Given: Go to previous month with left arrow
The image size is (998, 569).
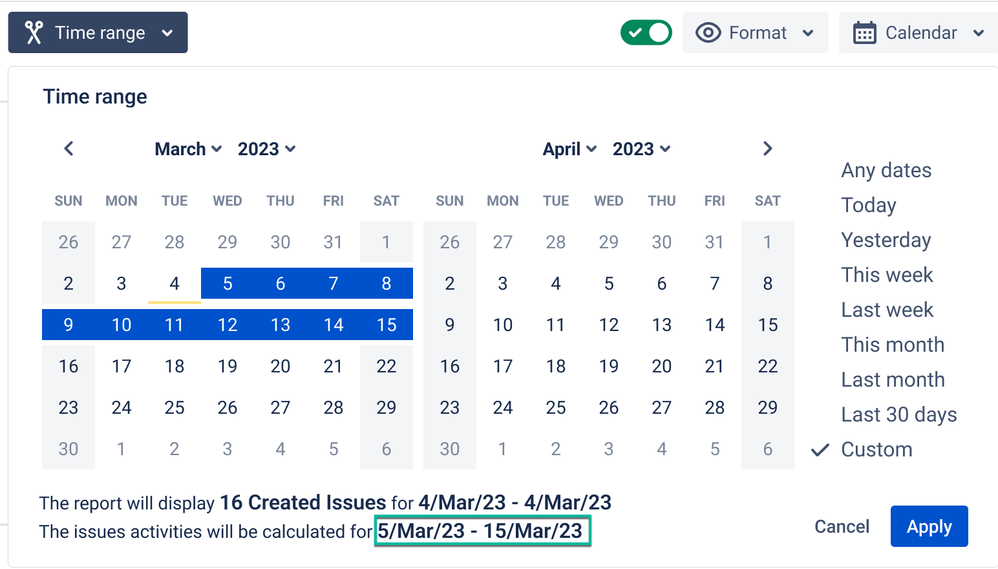Looking at the screenshot, I should tap(69, 149).
